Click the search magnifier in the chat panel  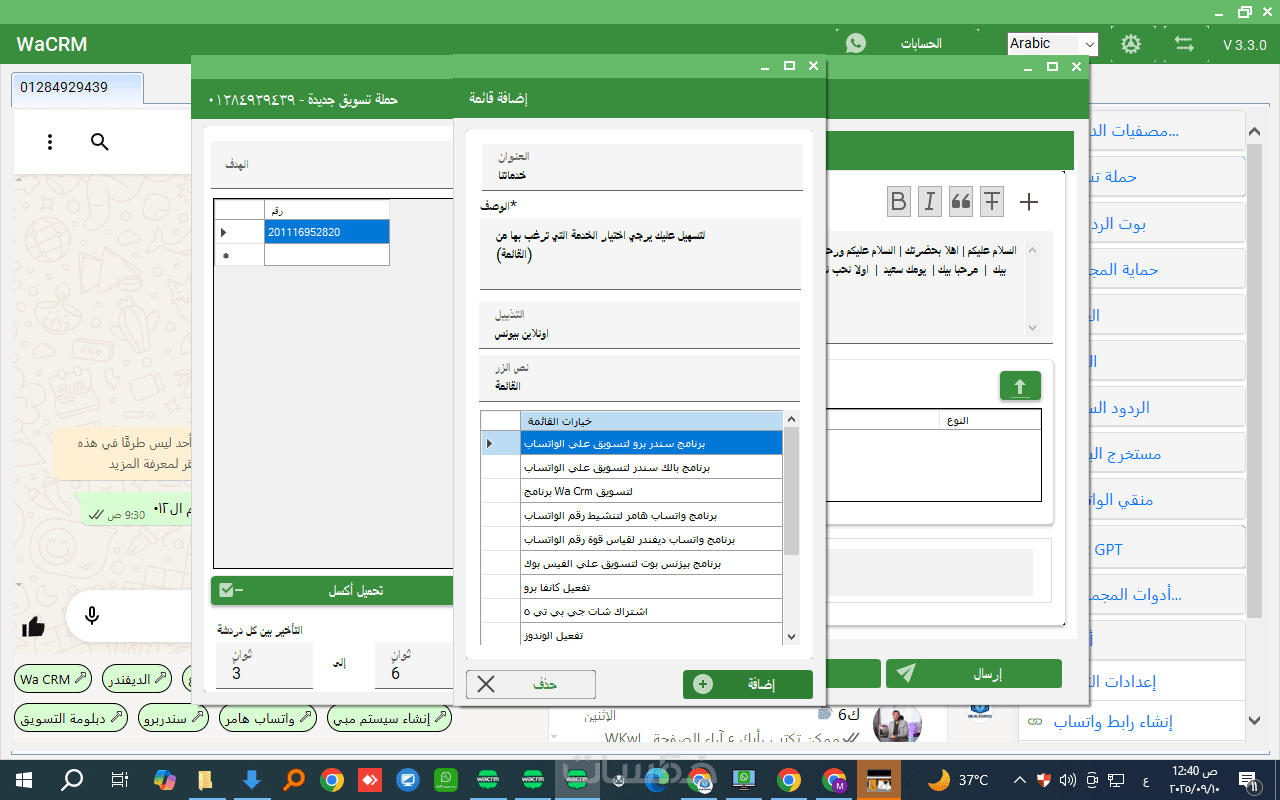tap(100, 142)
